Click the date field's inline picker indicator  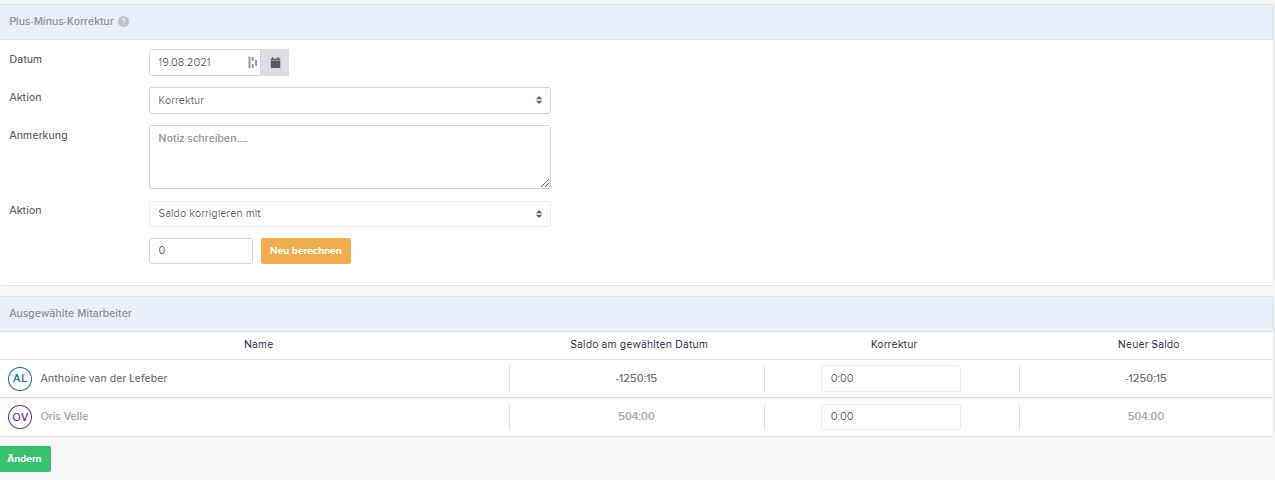pos(252,62)
